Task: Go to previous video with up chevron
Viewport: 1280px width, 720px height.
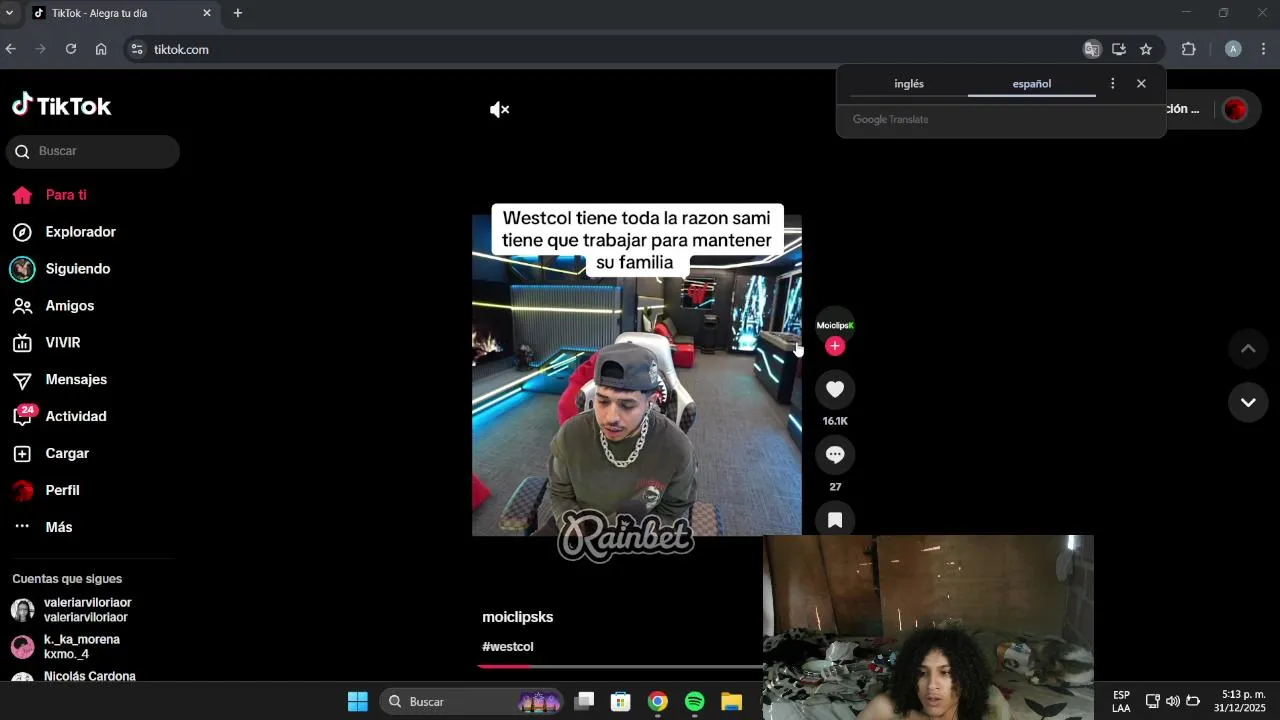Action: pyautogui.click(x=1248, y=349)
